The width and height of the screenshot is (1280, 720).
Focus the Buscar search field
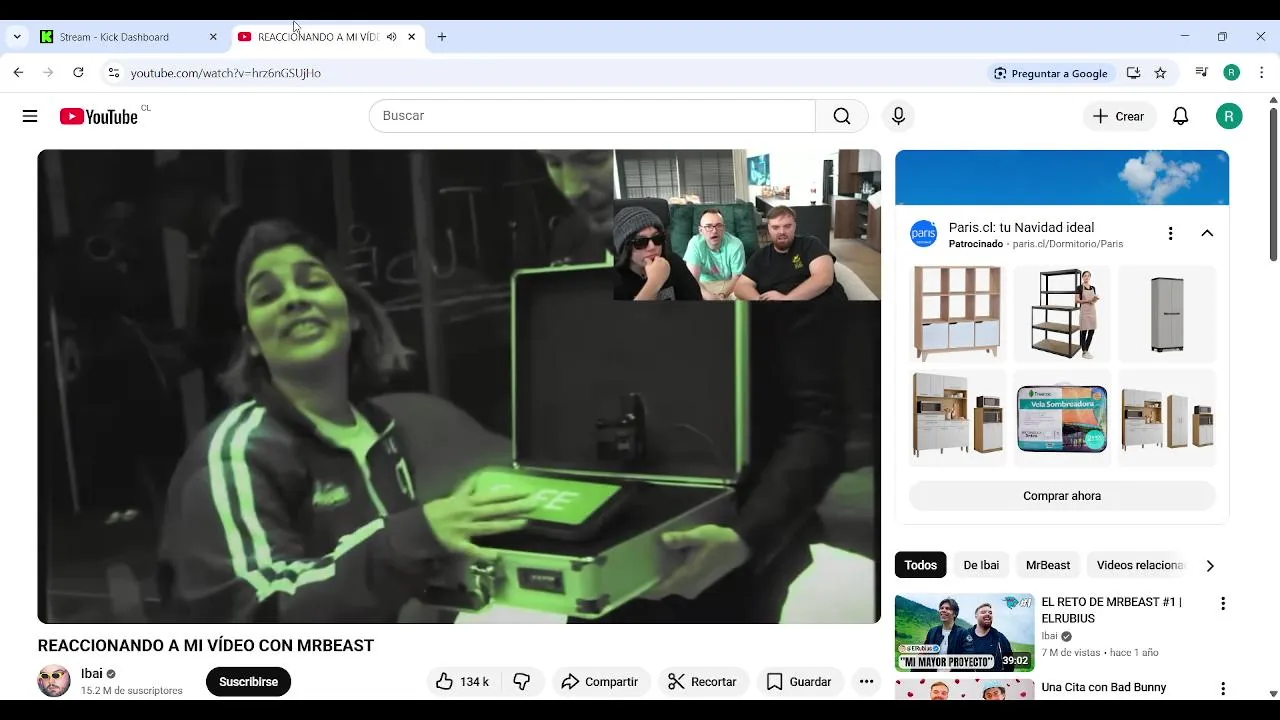pos(592,116)
